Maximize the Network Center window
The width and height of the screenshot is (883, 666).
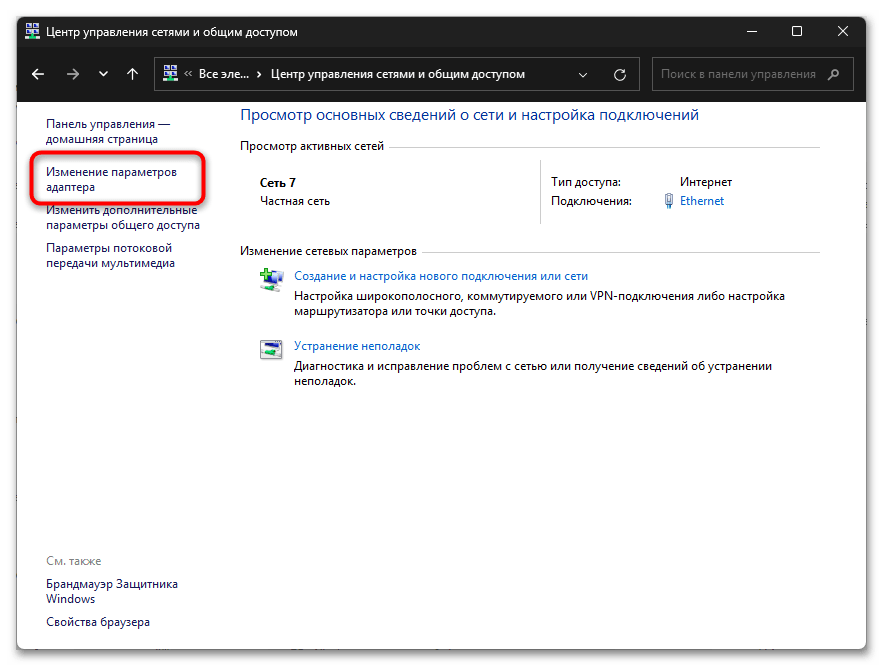[797, 31]
